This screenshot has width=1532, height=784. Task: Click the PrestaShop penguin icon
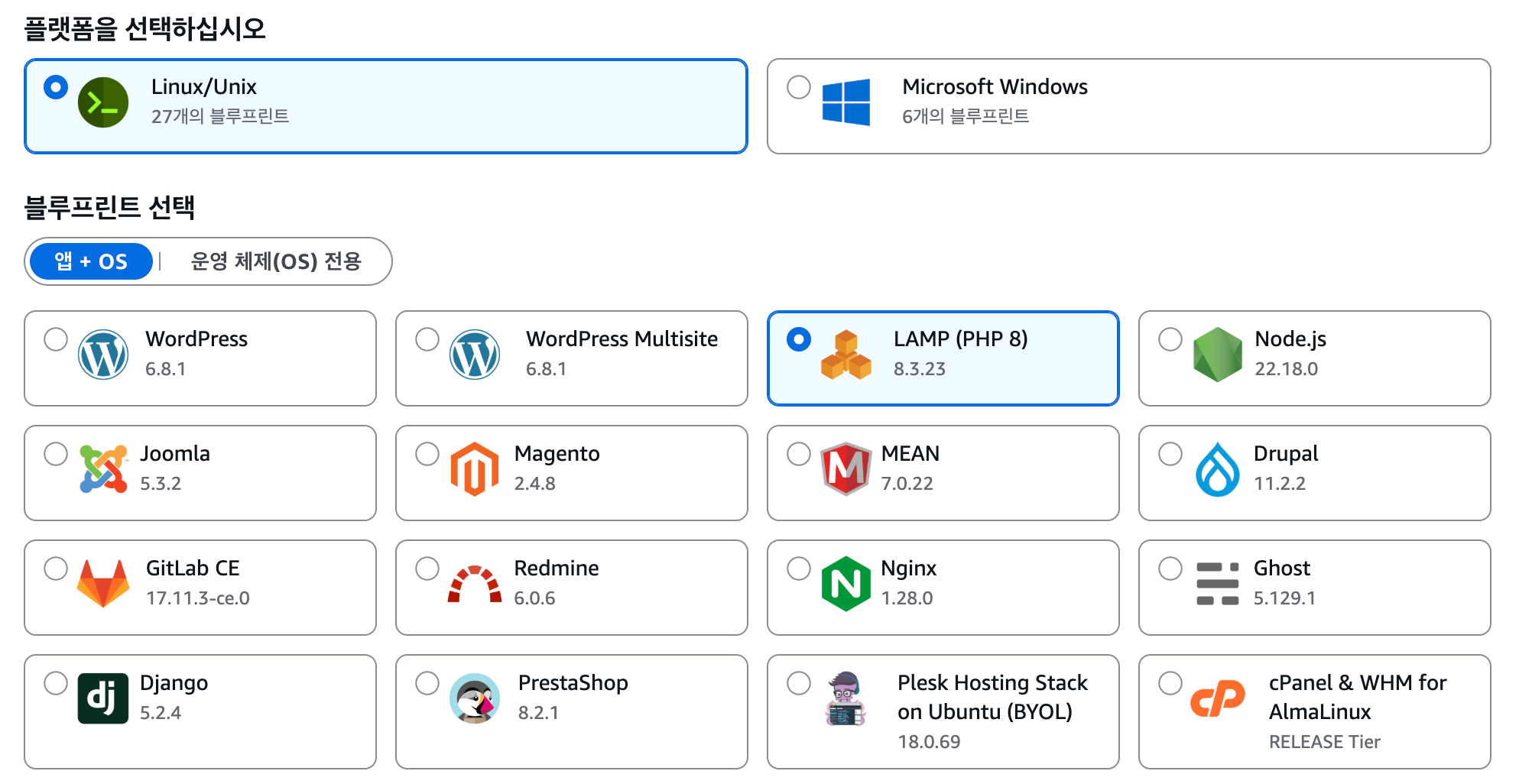[x=475, y=698]
